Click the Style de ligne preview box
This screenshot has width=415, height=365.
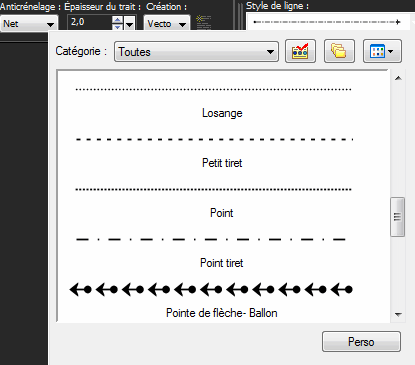pos(328,22)
